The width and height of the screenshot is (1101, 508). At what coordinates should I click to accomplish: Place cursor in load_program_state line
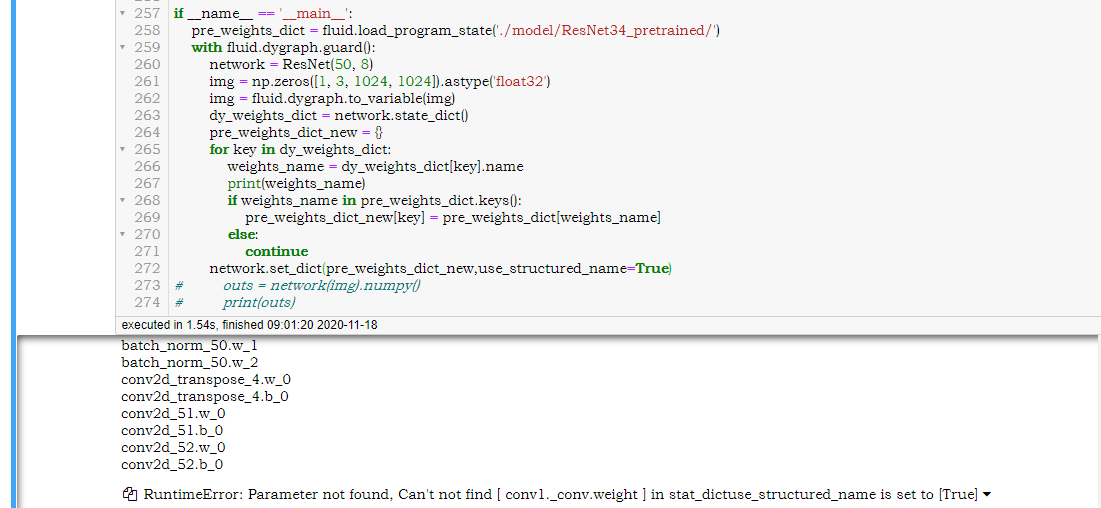(x=456, y=31)
